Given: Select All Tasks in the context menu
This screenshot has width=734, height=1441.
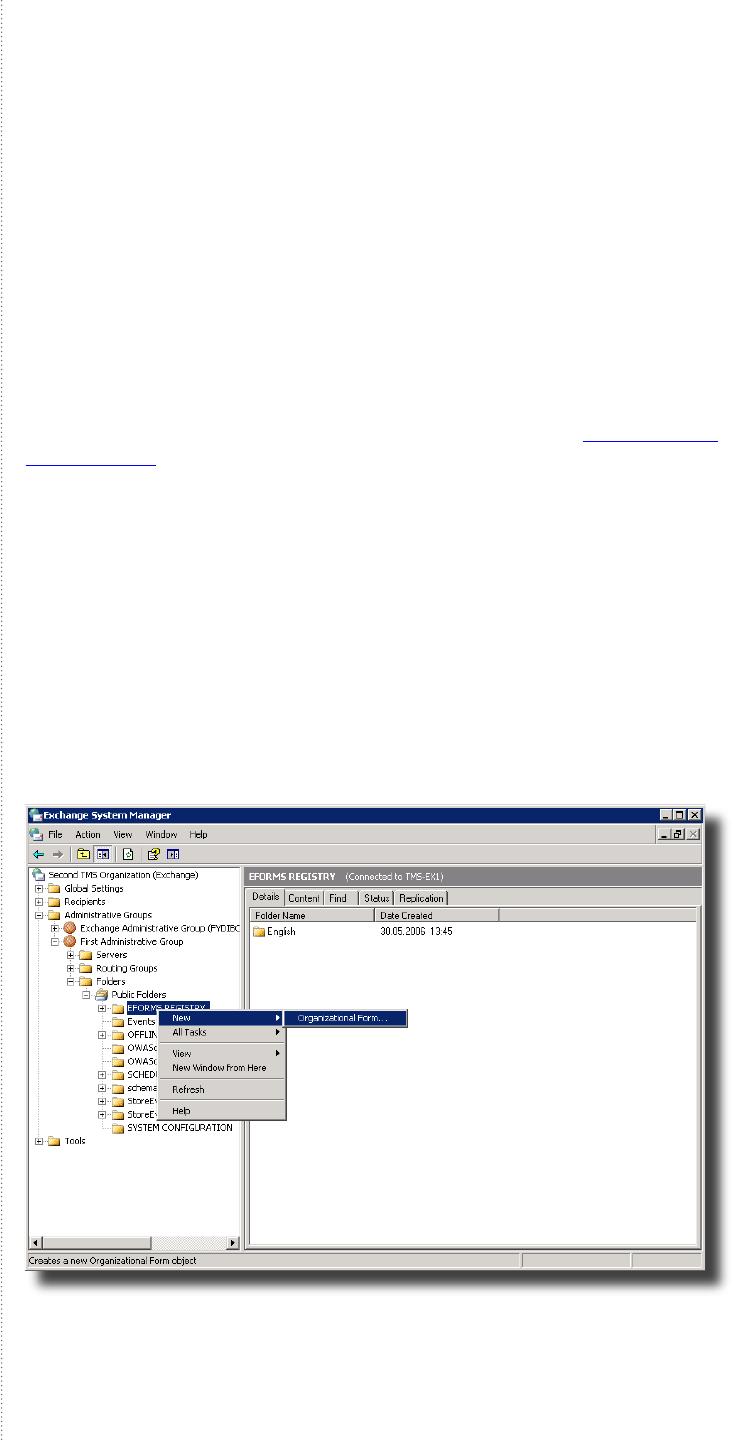Looking at the screenshot, I should click(x=222, y=1032).
